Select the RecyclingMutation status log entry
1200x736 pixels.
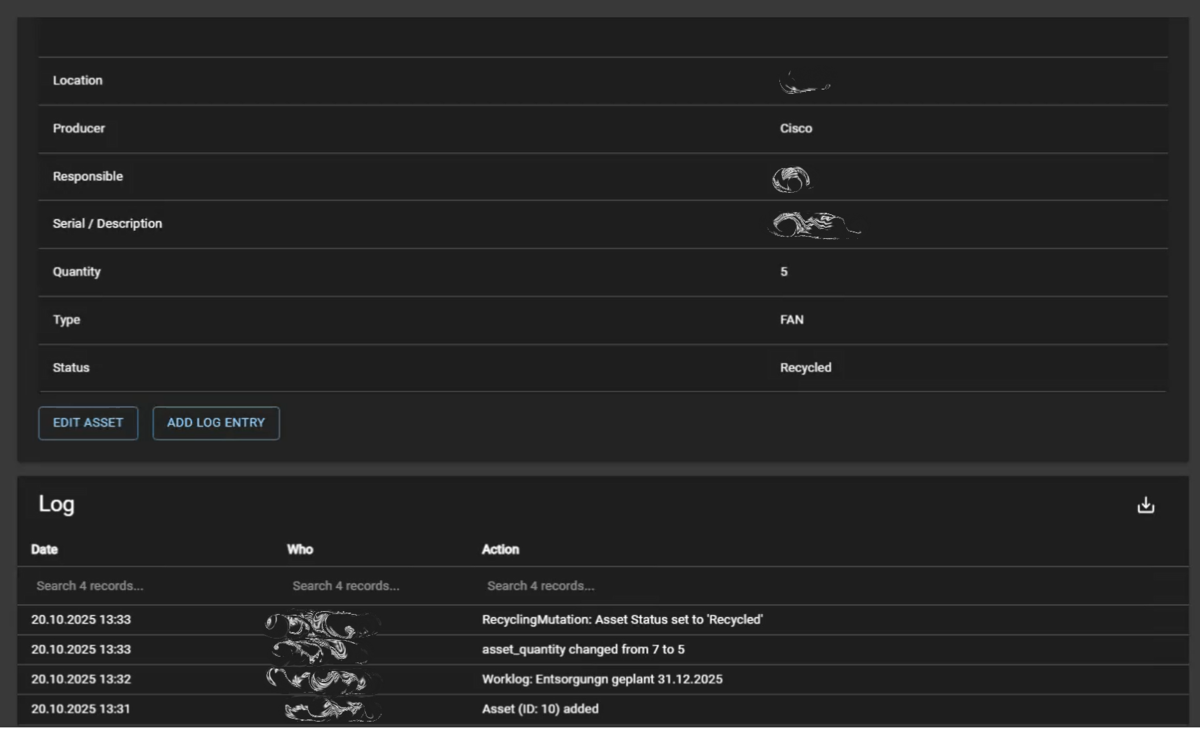click(x=622, y=620)
